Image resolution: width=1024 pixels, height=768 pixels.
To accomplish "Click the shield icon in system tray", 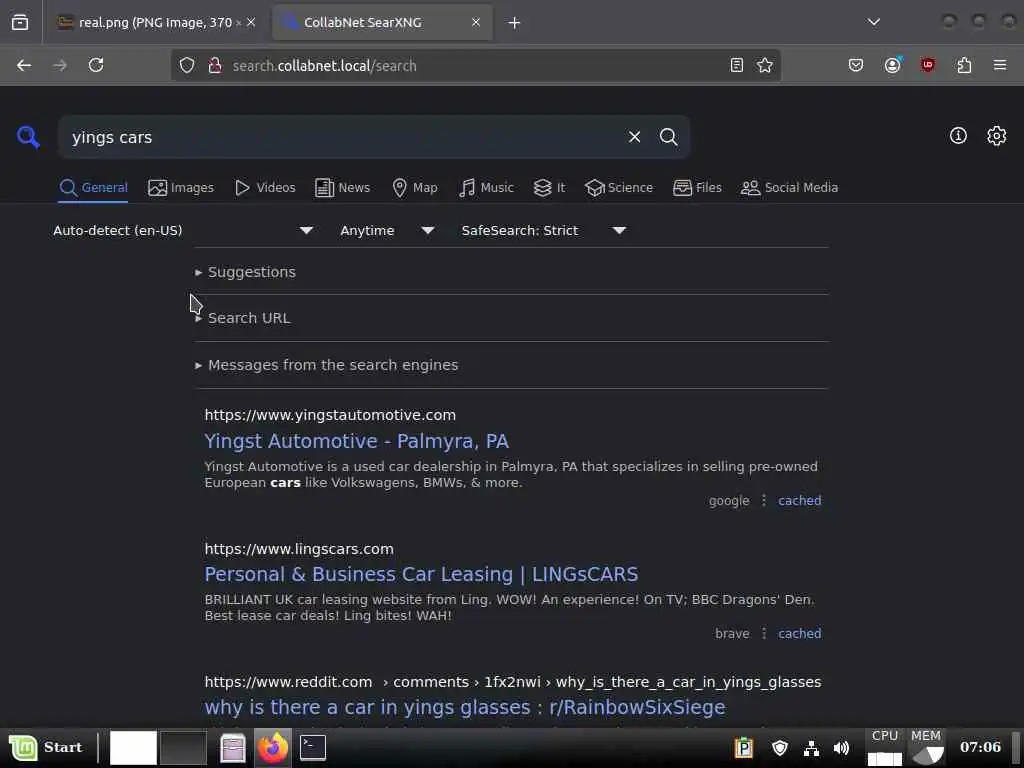I will click(780, 748).
